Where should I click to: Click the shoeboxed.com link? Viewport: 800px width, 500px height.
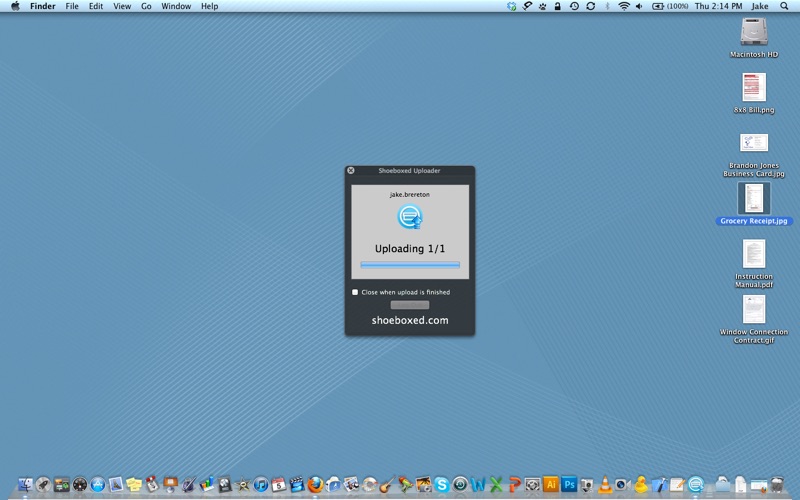(x=410, y=320)
